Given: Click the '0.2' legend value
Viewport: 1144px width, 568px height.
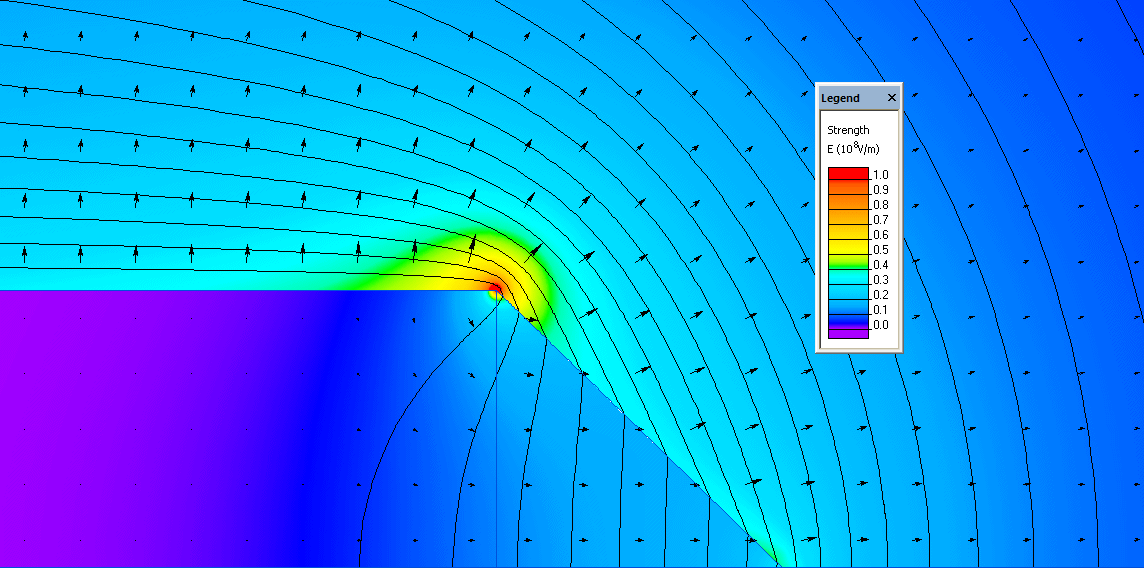Looking at the screenshot, I should point(881,295).
